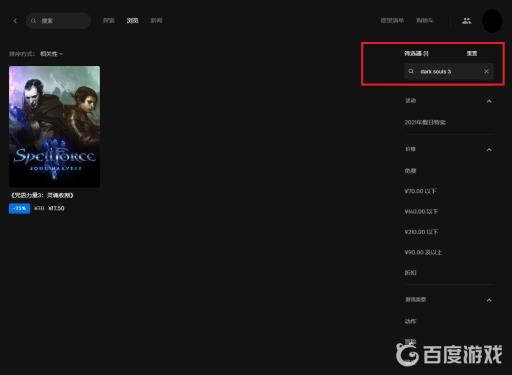This screenshot has width=512, height=375.
Task: Click the magnifier icon in the filter keyword box
Action: tap(411, 71)
